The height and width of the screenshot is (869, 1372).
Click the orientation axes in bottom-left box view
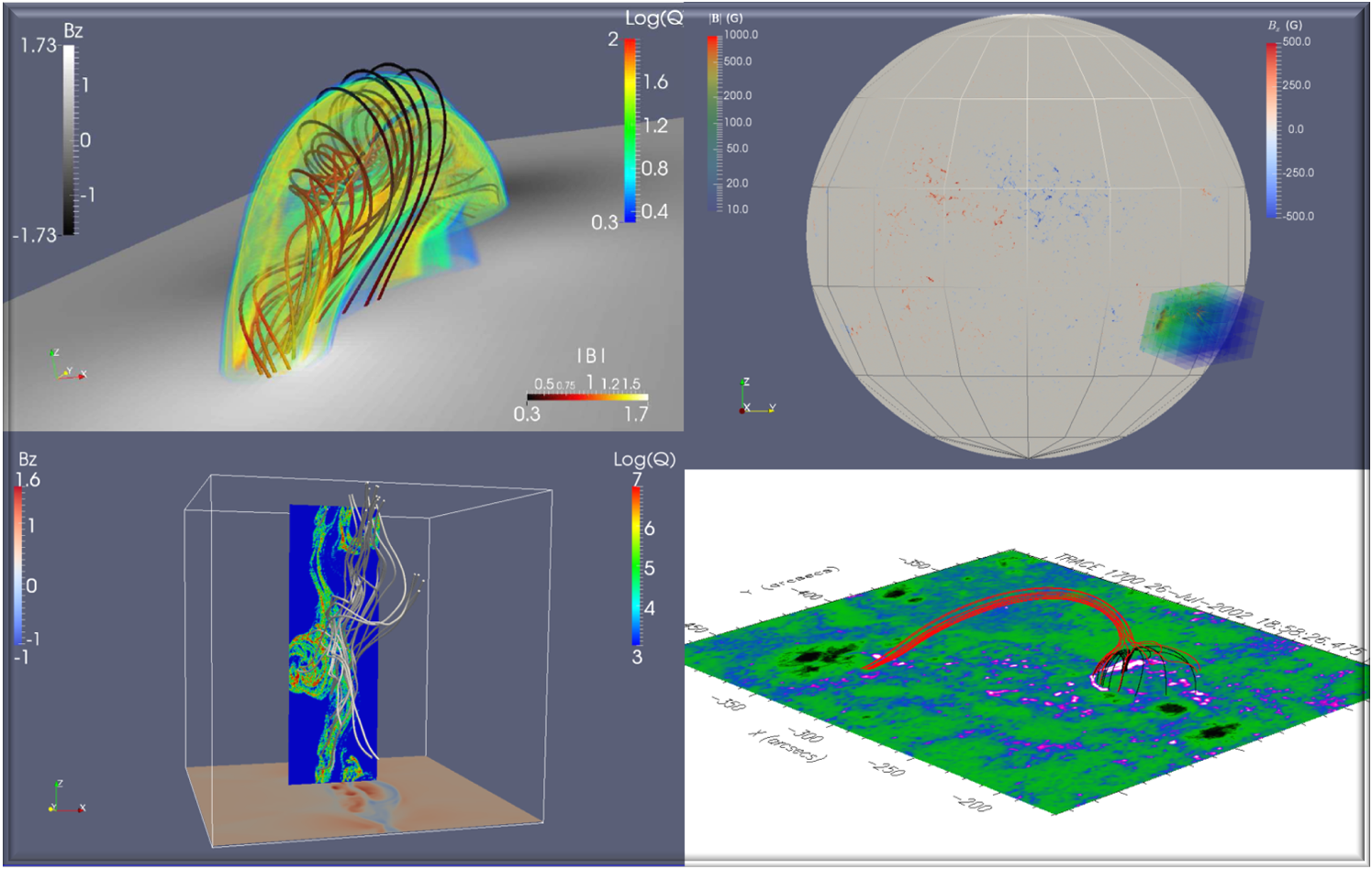68,796
